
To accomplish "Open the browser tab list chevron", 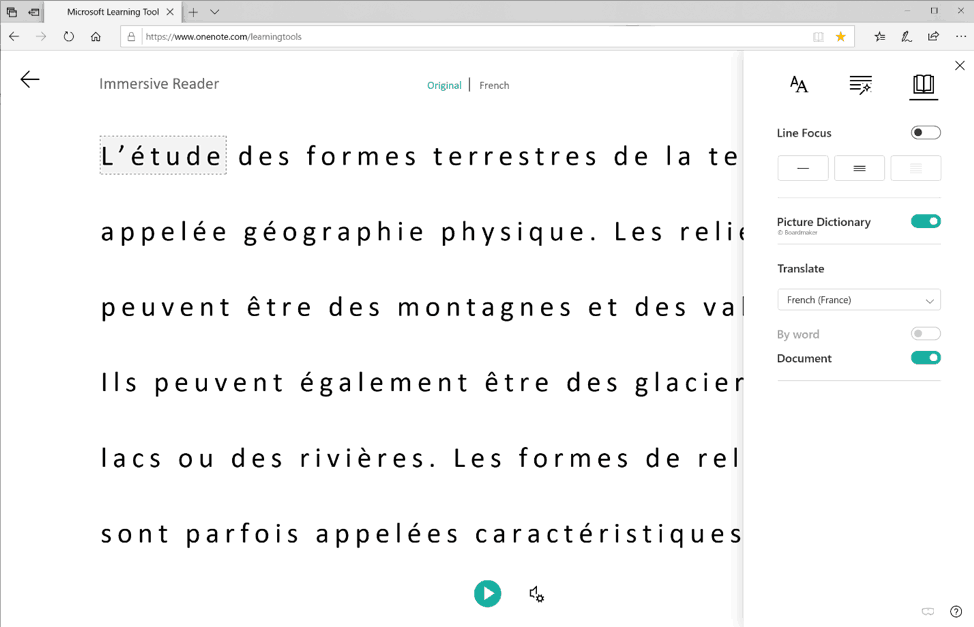I will pyautogui.click(x=214, y=12).
